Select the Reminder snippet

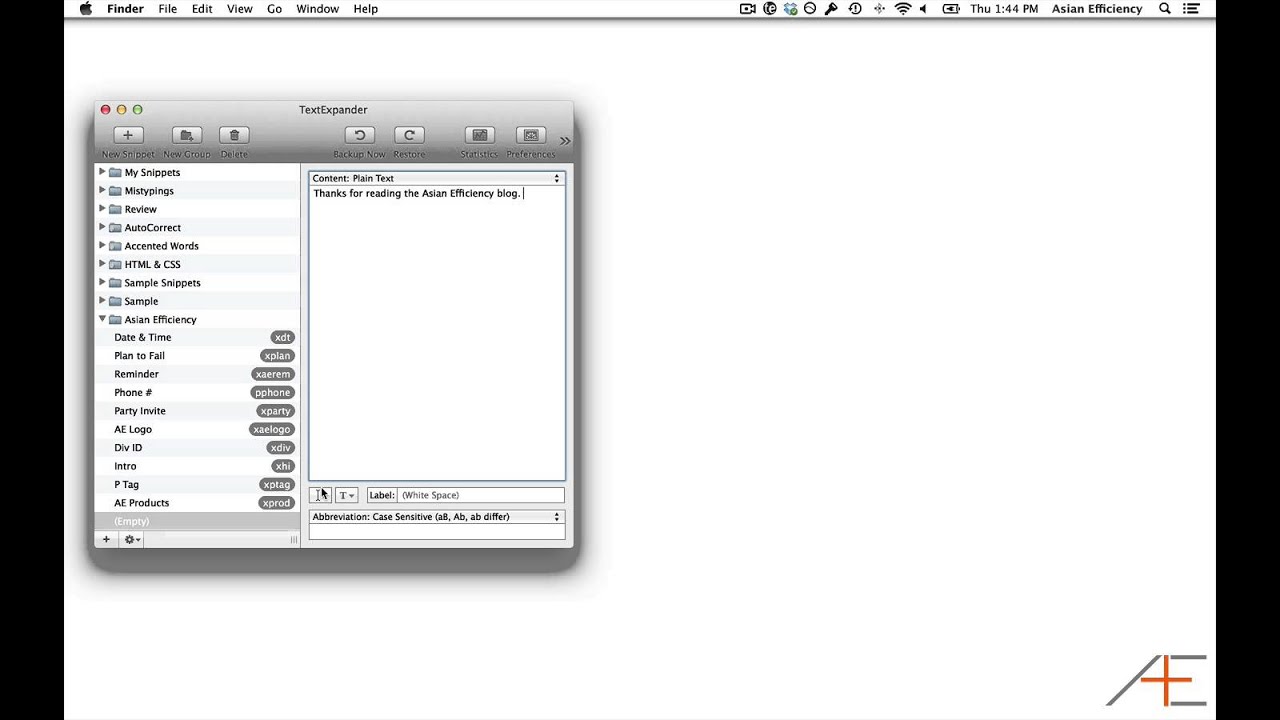coord(197,374)
